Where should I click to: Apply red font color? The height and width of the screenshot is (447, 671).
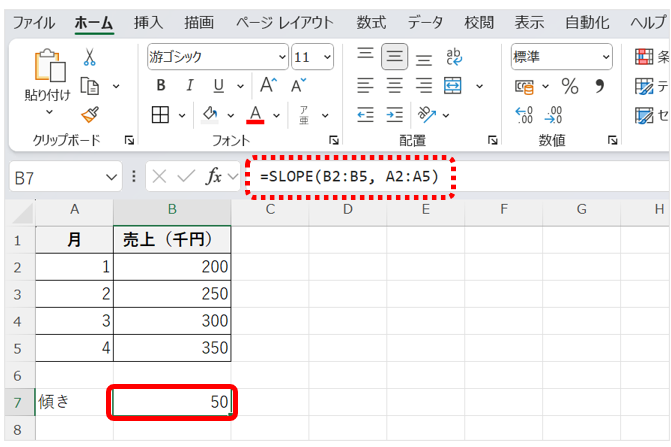click(255, 115)
